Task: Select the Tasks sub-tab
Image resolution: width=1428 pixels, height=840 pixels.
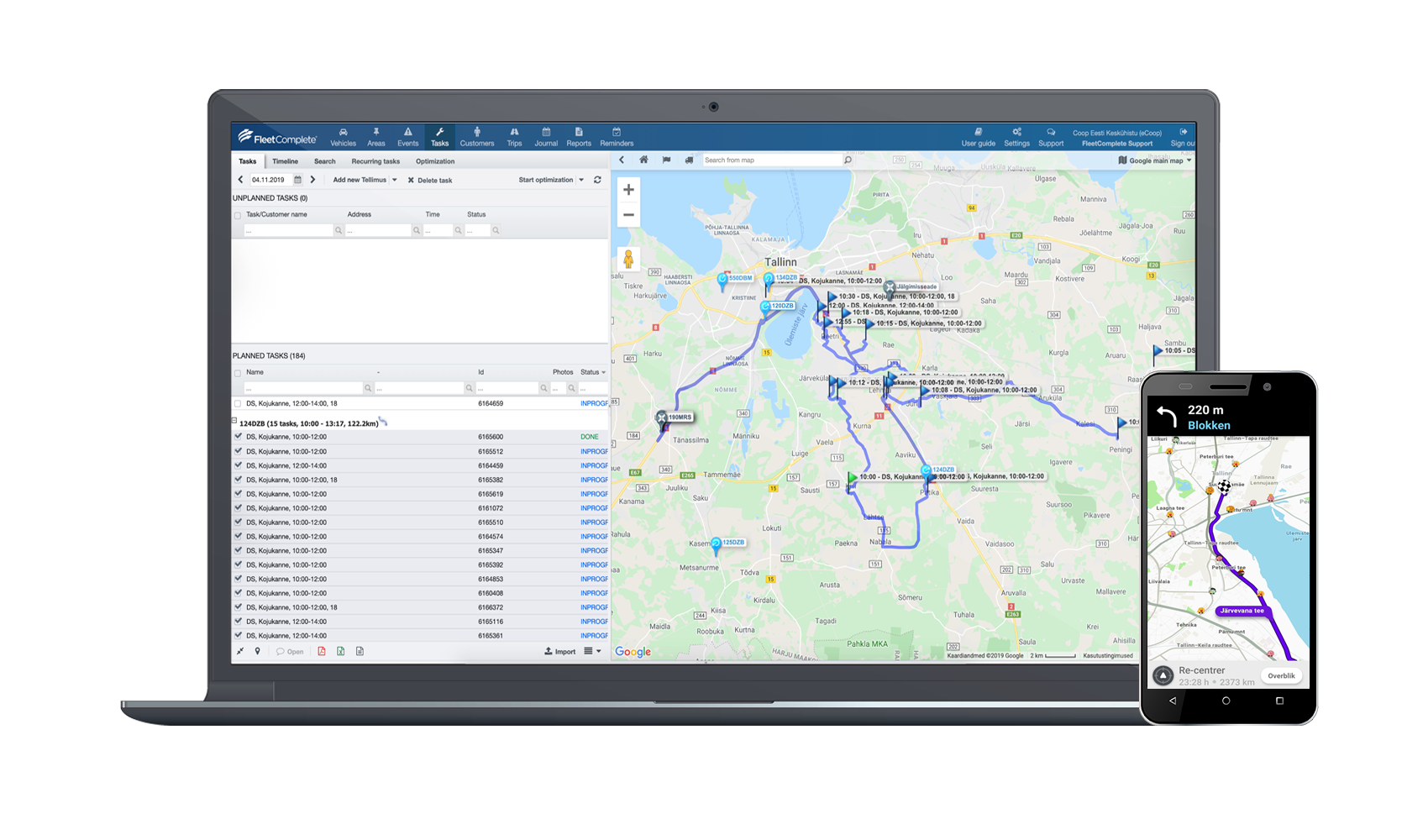Action: [247, 161]
